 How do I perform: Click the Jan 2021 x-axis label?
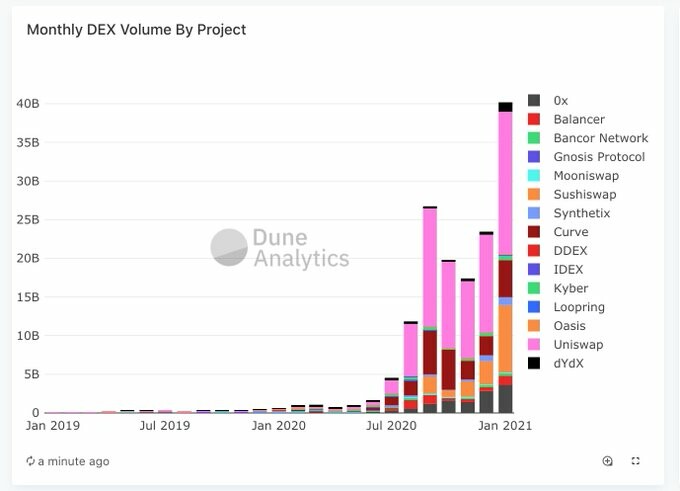[x=505, y=426]
